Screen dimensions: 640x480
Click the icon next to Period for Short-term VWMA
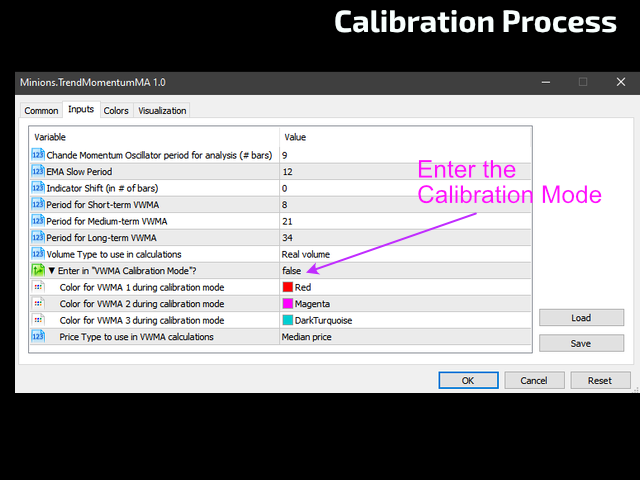coord(38,205)
